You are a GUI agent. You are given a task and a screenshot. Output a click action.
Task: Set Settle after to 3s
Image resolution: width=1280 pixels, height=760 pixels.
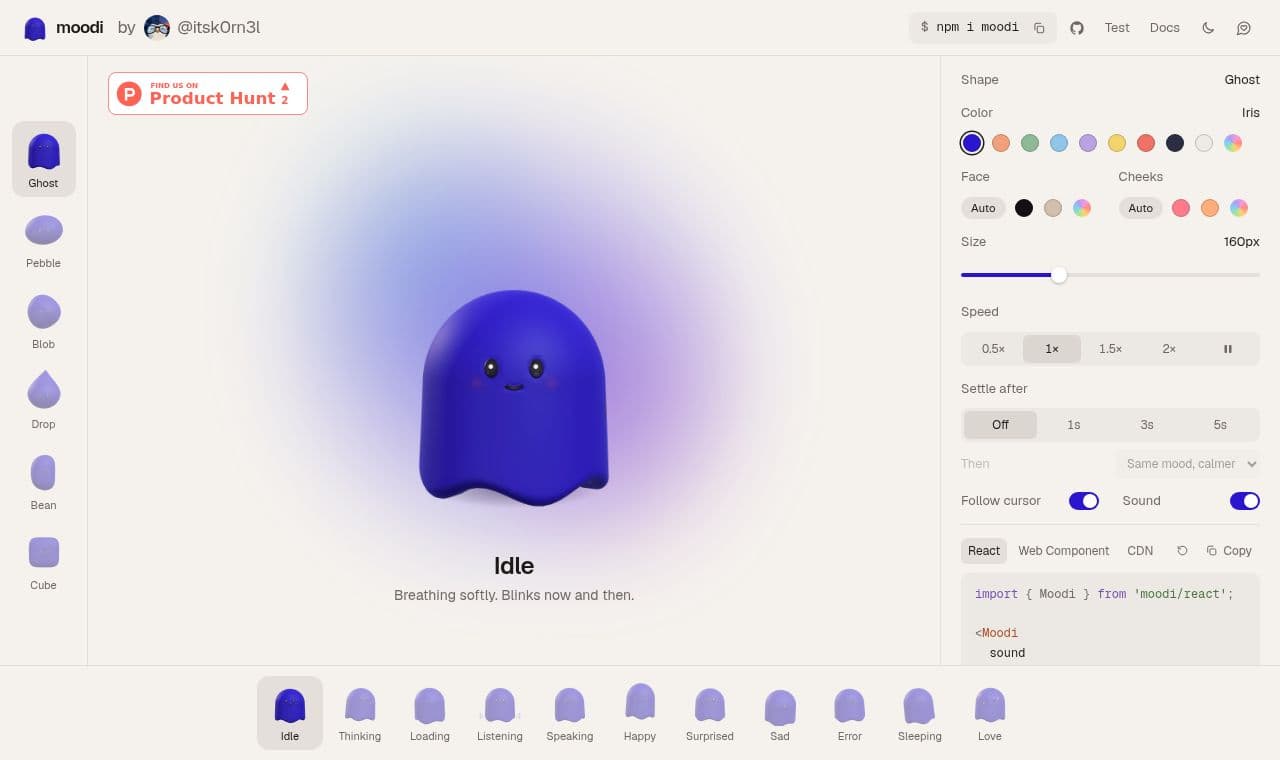1147,425
